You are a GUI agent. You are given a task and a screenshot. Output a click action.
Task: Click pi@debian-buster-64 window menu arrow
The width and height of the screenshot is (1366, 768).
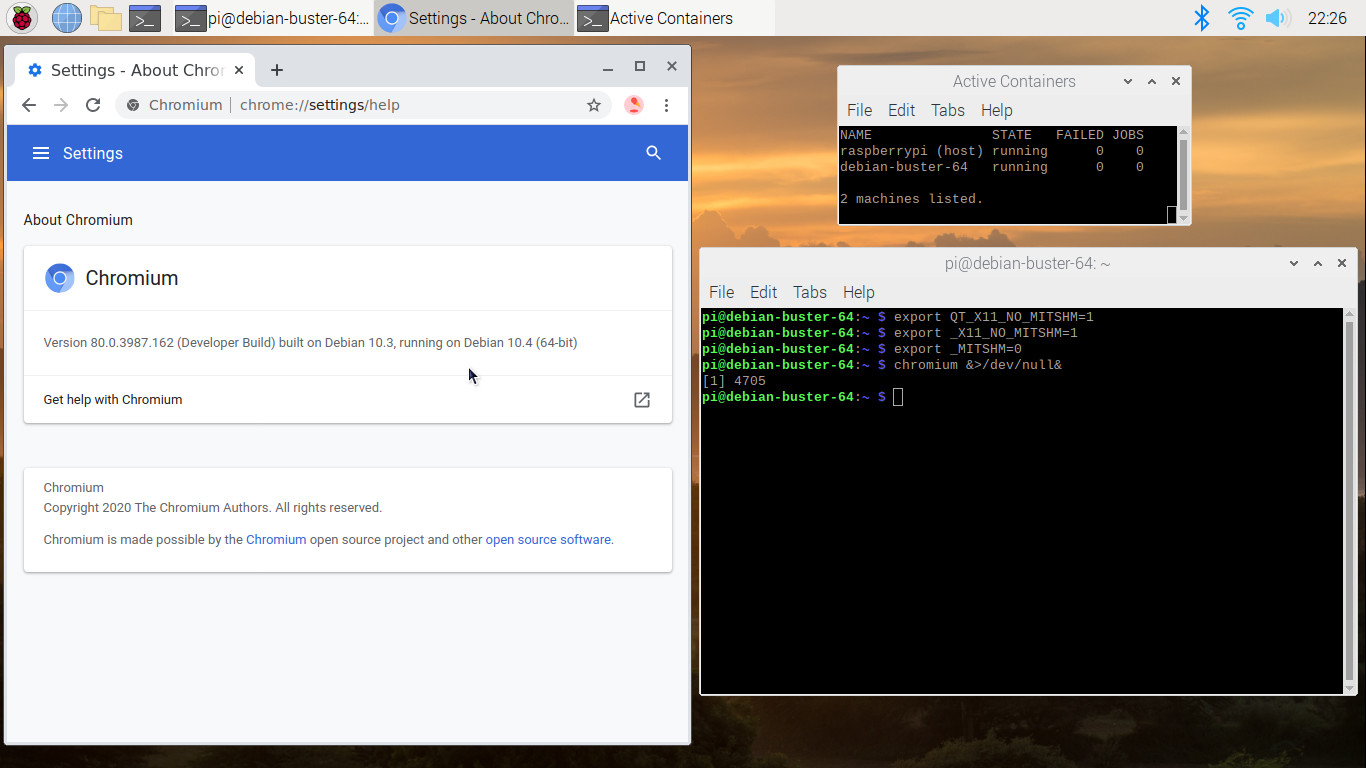1294,264
